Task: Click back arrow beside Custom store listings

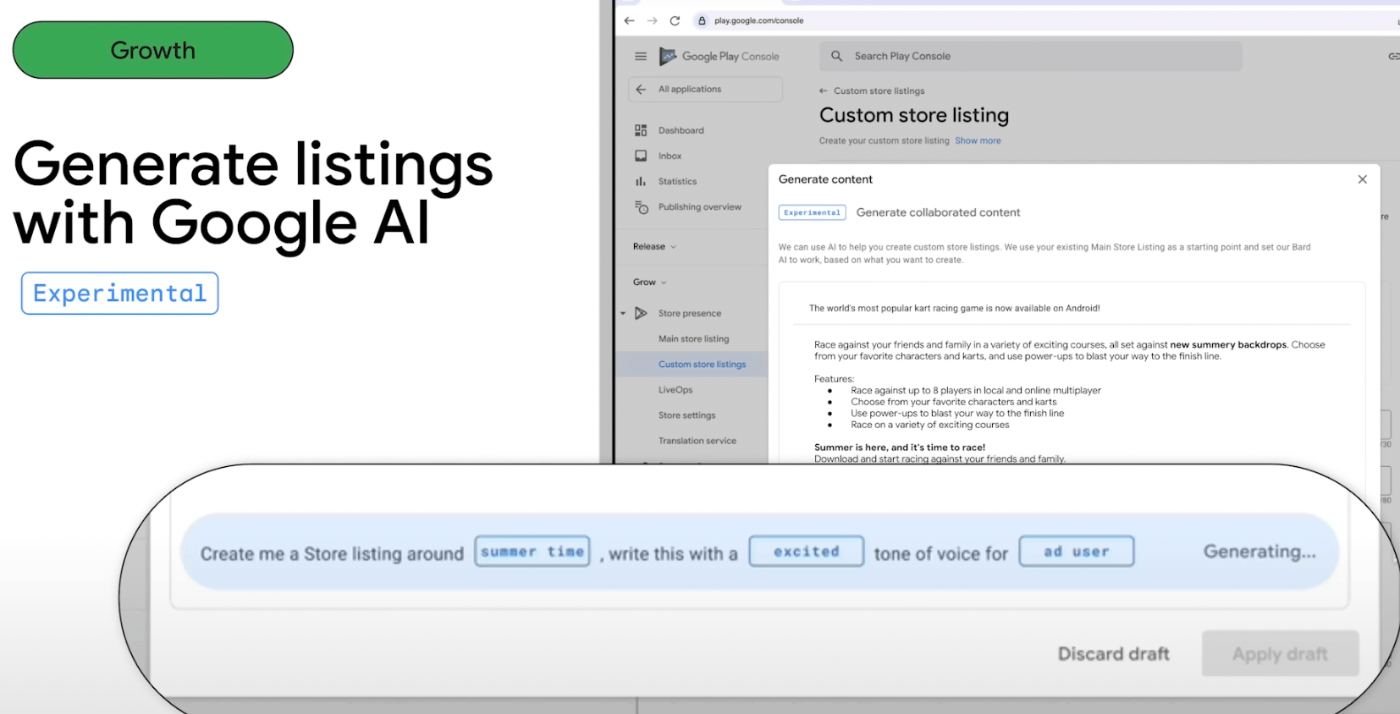Action: click(824, 91)
